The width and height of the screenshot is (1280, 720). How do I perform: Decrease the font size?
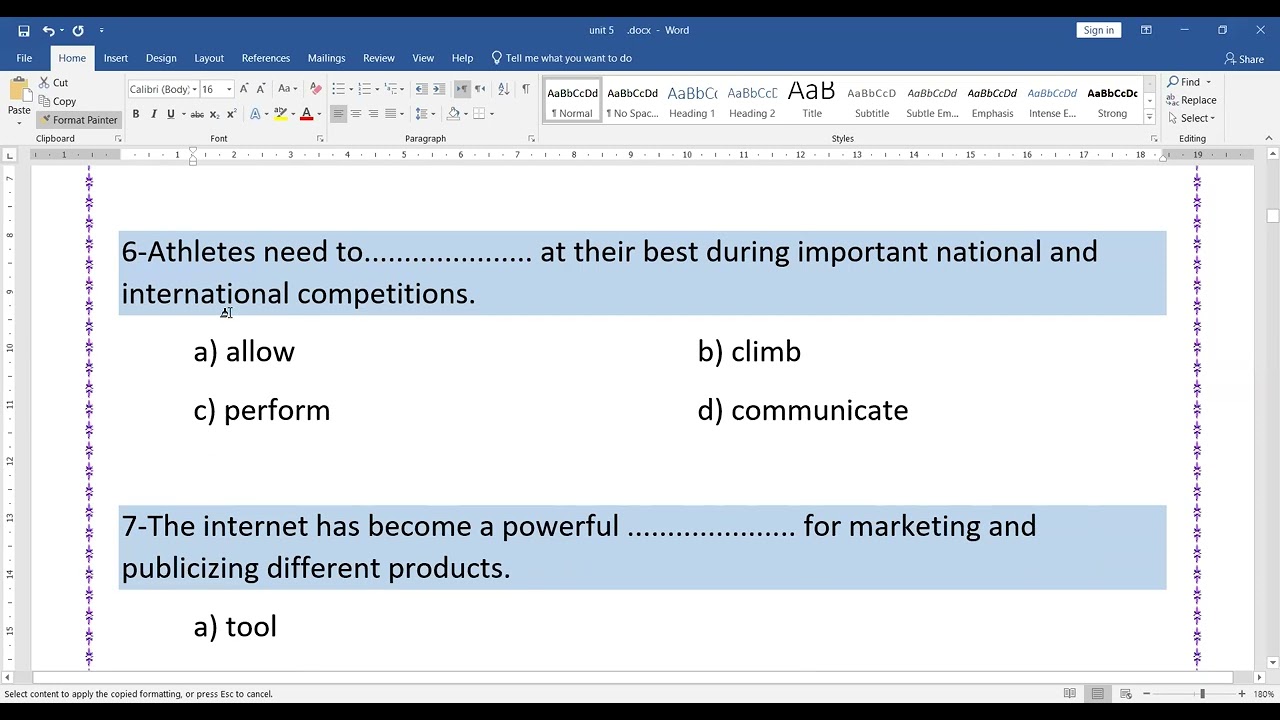[260, 89]
